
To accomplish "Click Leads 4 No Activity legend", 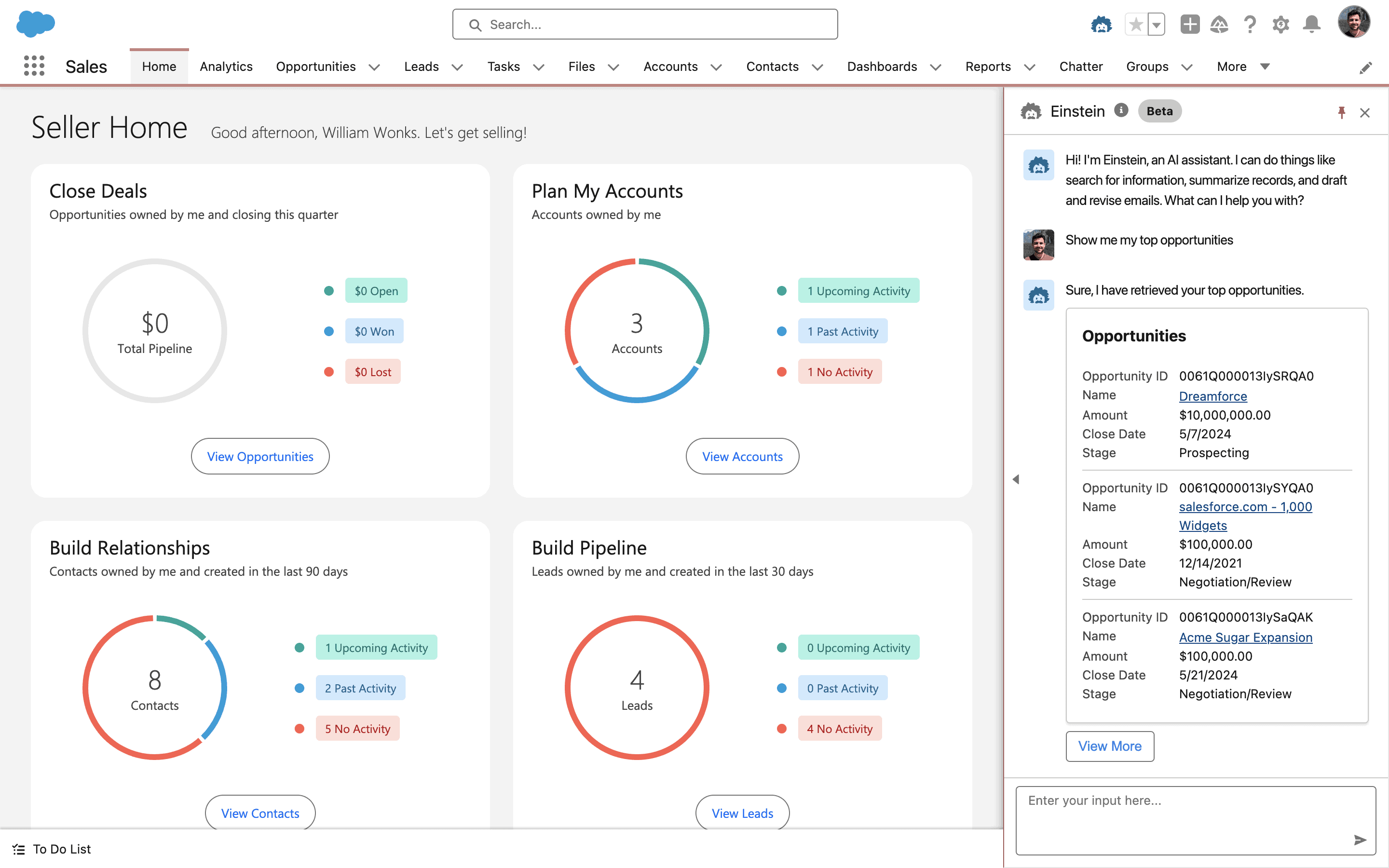I will 840,729.
